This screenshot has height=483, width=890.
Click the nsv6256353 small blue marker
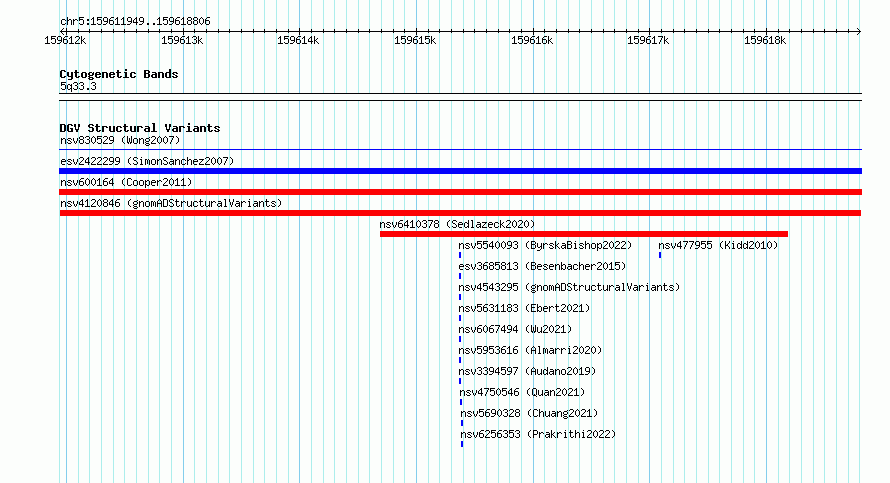coord(462,444)
